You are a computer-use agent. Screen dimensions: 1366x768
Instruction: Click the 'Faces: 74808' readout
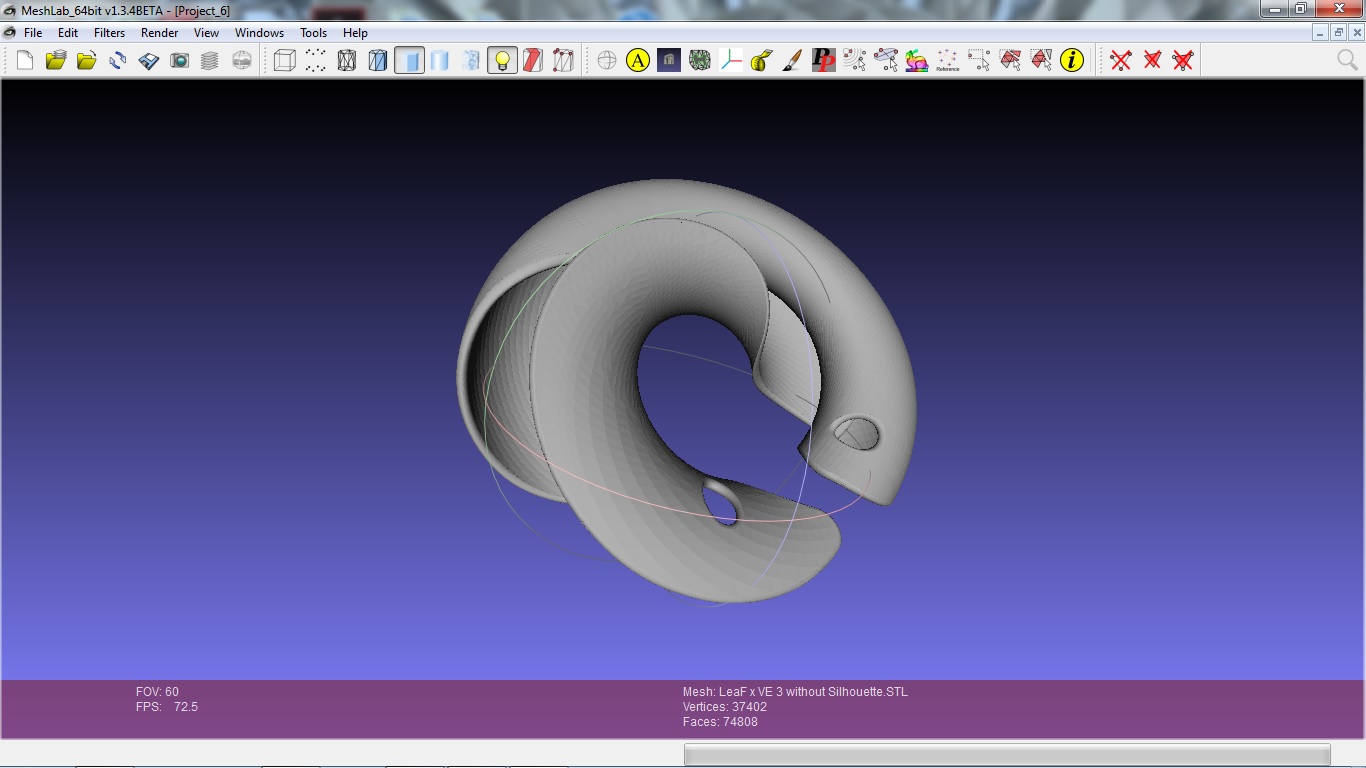tap(720, 722)
